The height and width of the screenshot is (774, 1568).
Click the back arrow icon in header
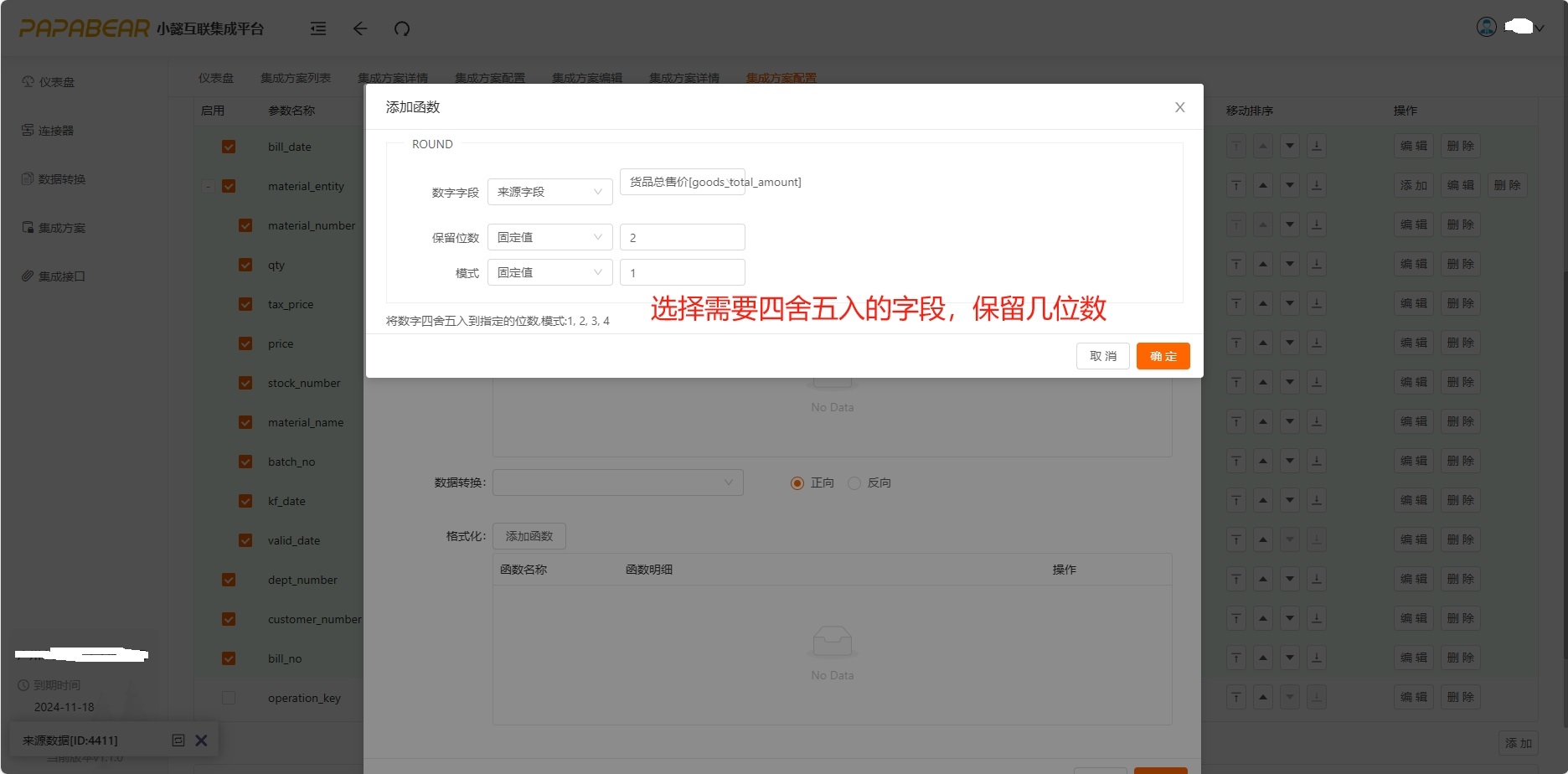coord(360,28)
